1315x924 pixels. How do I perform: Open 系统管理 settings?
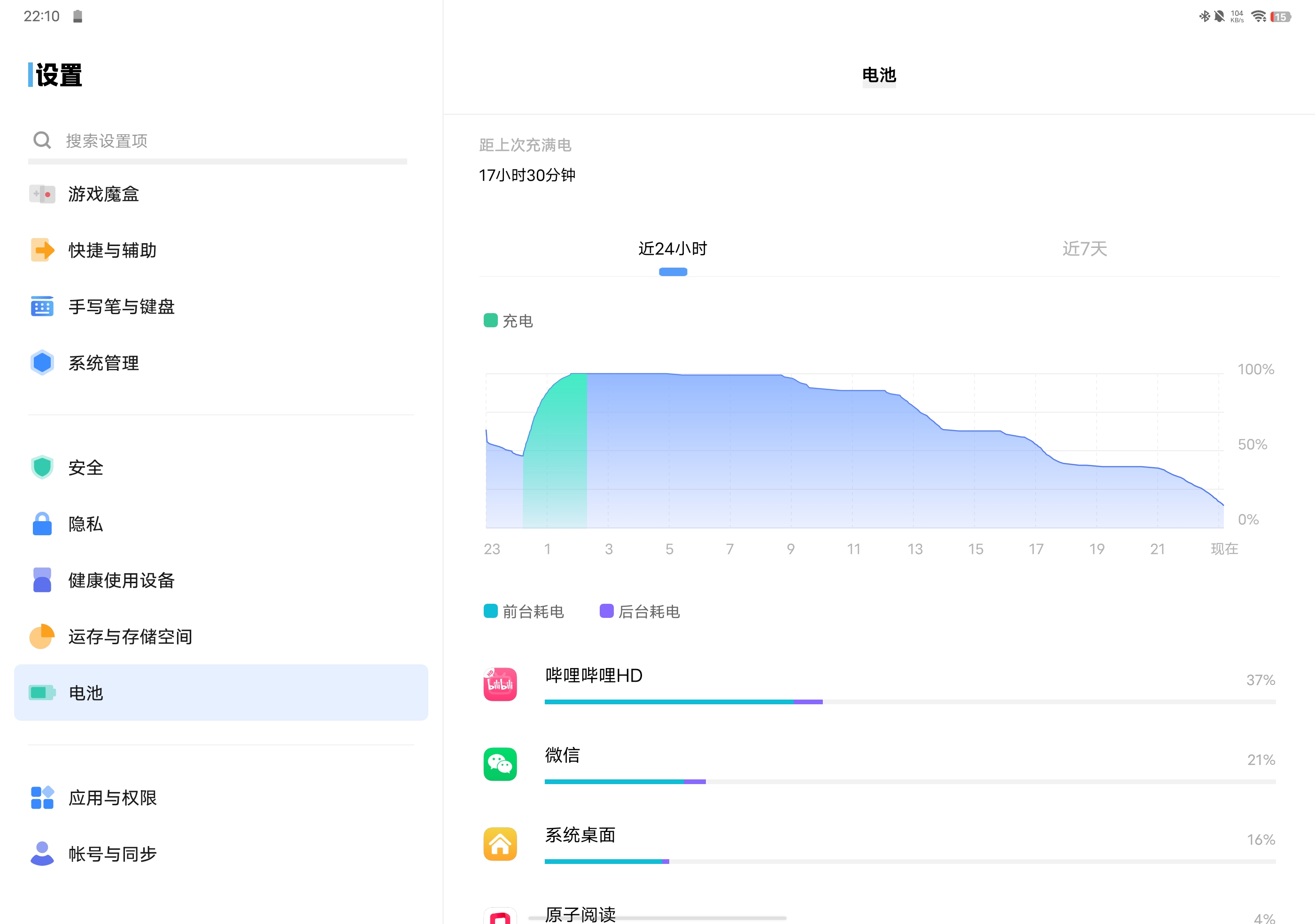(x=221, y=363)
